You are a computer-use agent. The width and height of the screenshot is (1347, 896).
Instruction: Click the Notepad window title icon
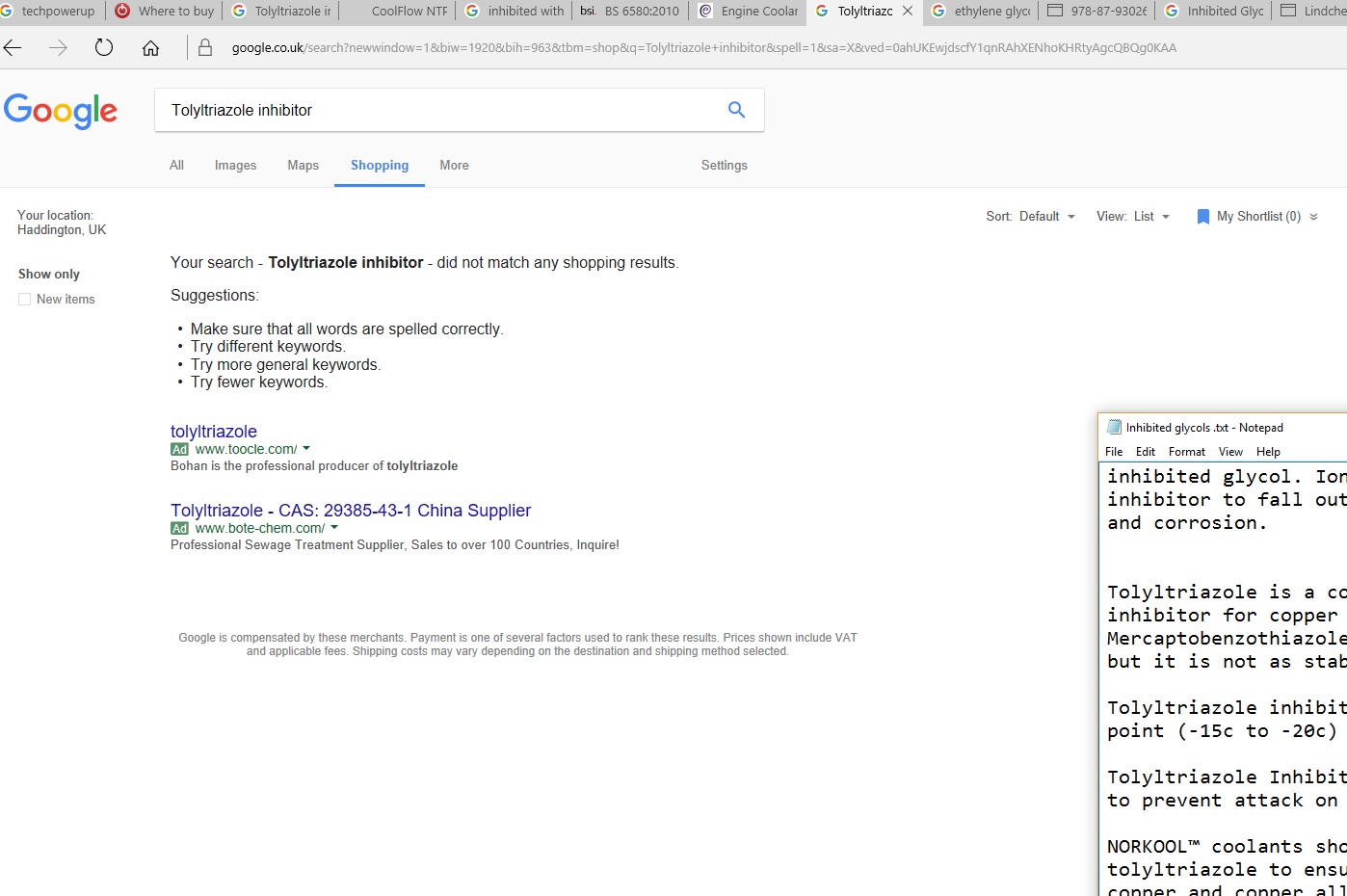click(x=1115, y=427)
